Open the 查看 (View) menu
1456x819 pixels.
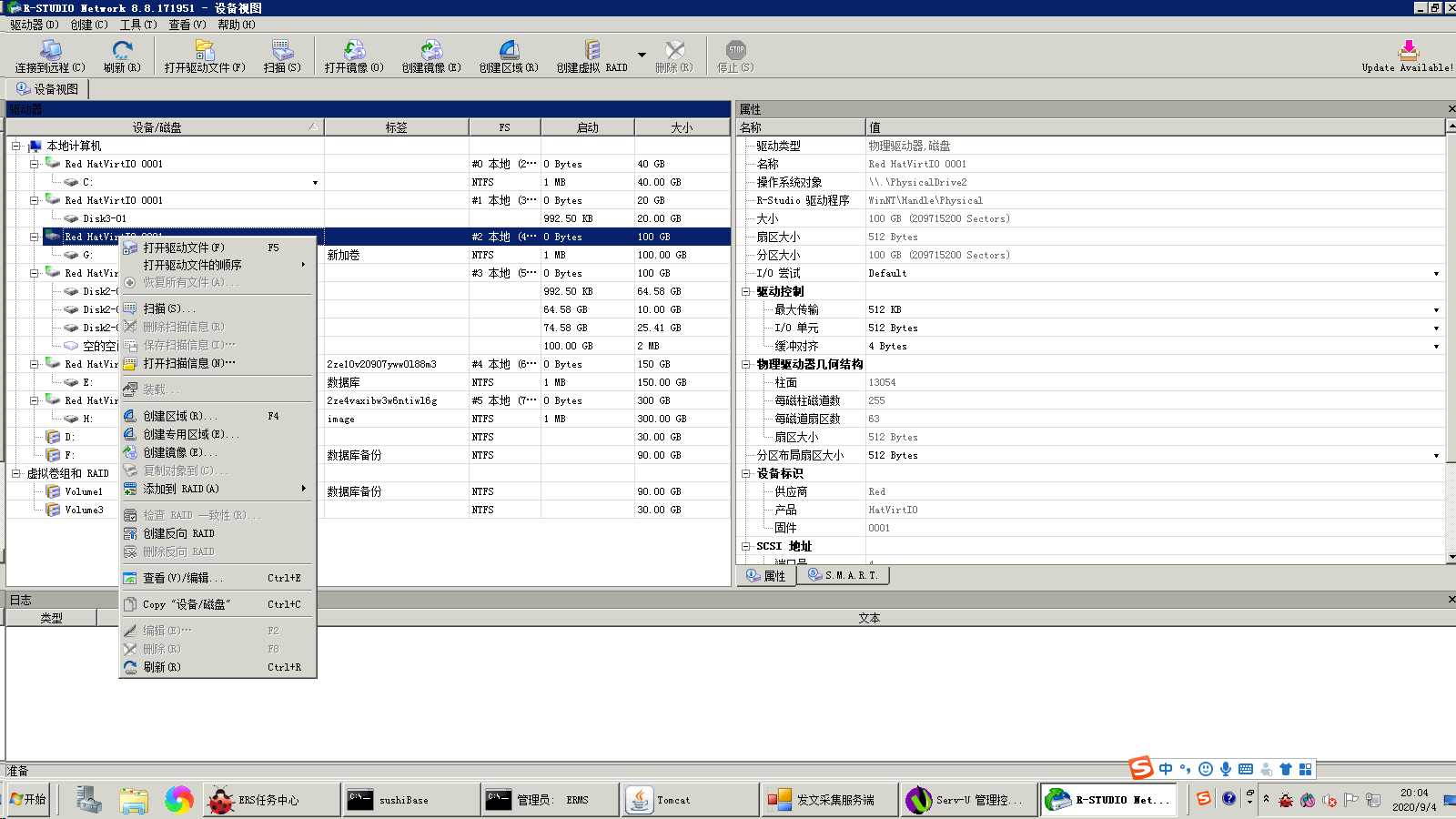click(x=187, y=25)
